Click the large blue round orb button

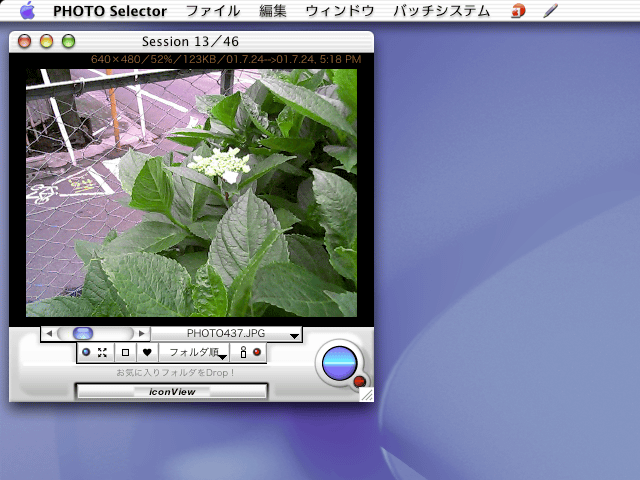(339, 363)
